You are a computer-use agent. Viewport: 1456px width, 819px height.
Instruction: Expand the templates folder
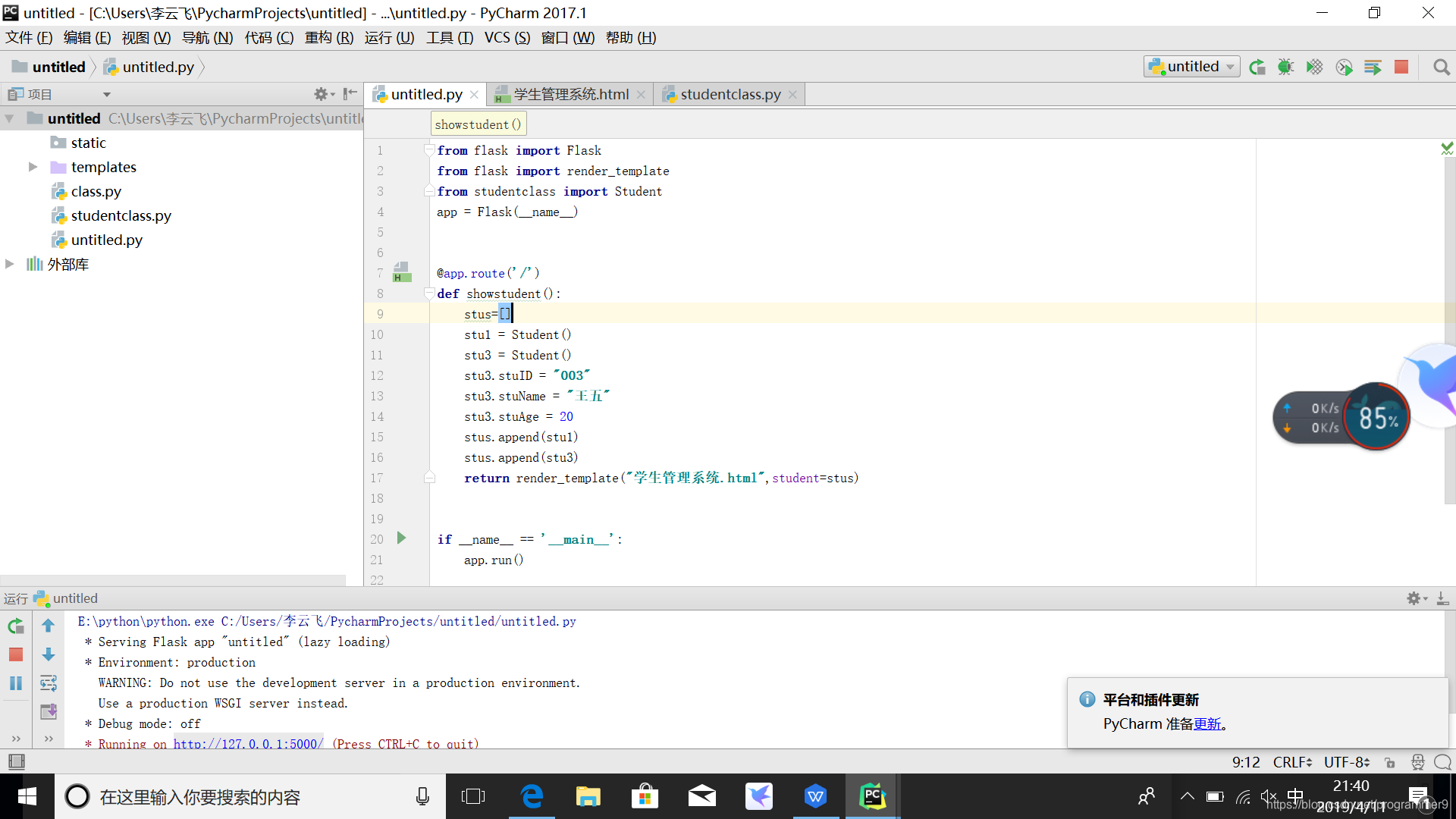click(x=33, y=167)
